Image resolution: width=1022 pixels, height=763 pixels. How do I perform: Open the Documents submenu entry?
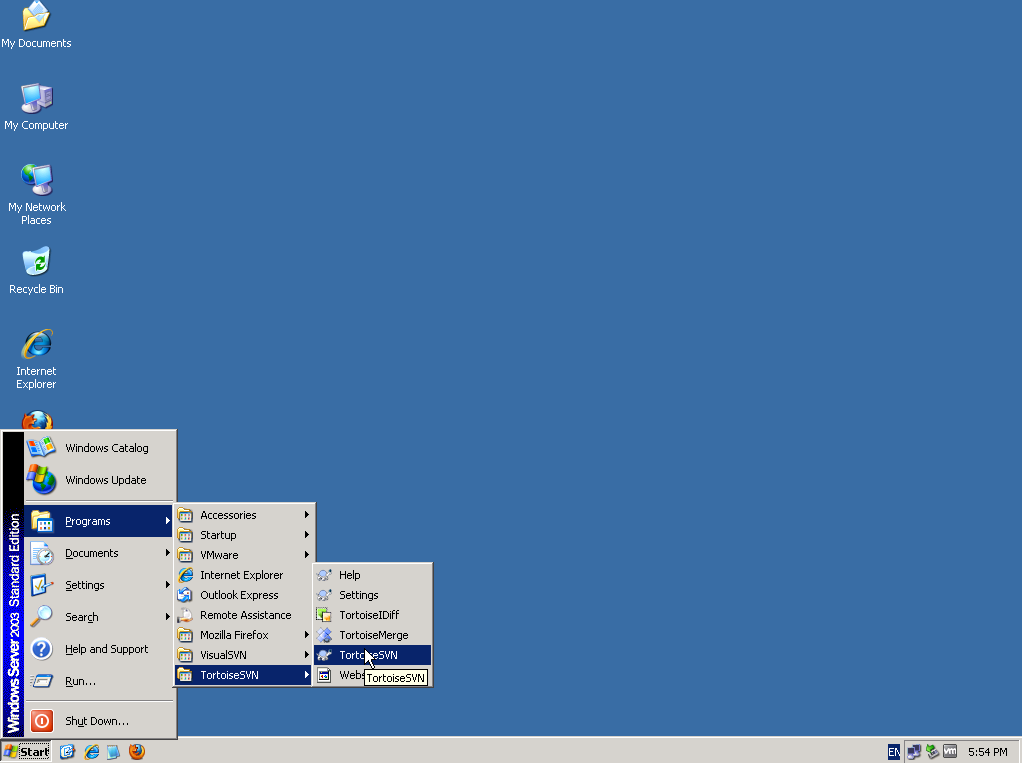(98, 553)
